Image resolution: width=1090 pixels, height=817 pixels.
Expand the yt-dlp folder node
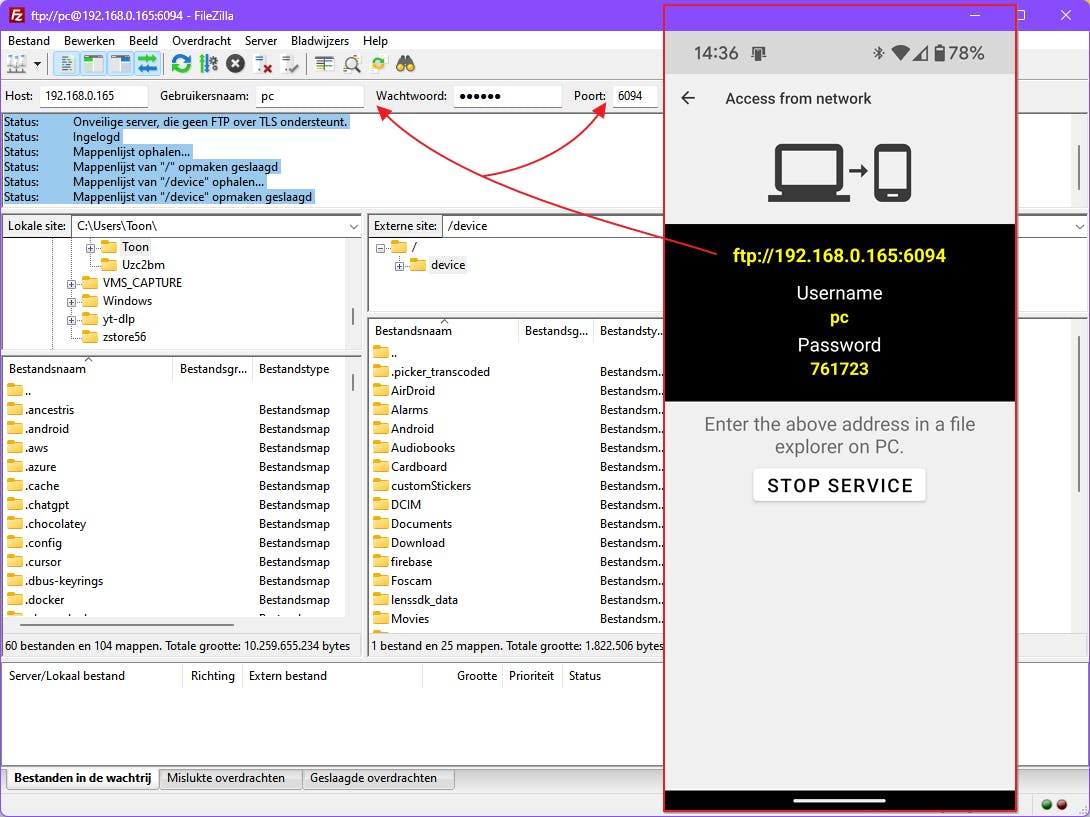pyautogui.click(x=72, y=320)
